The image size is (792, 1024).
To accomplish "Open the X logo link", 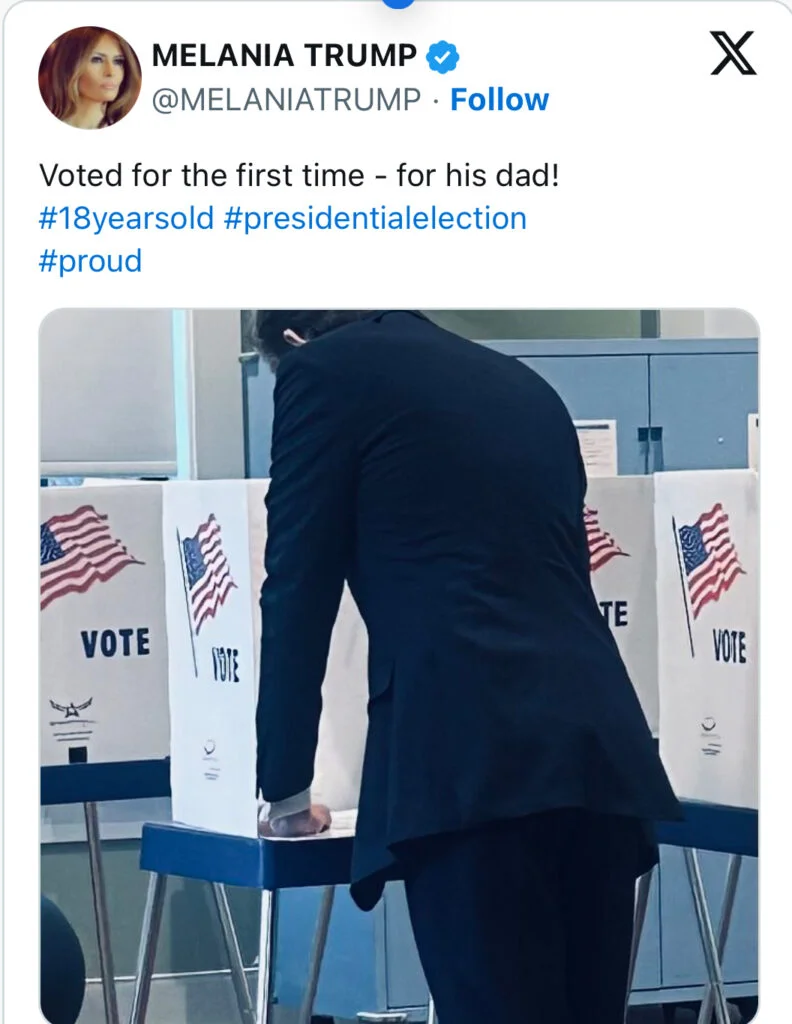I will tap(733, 53).
